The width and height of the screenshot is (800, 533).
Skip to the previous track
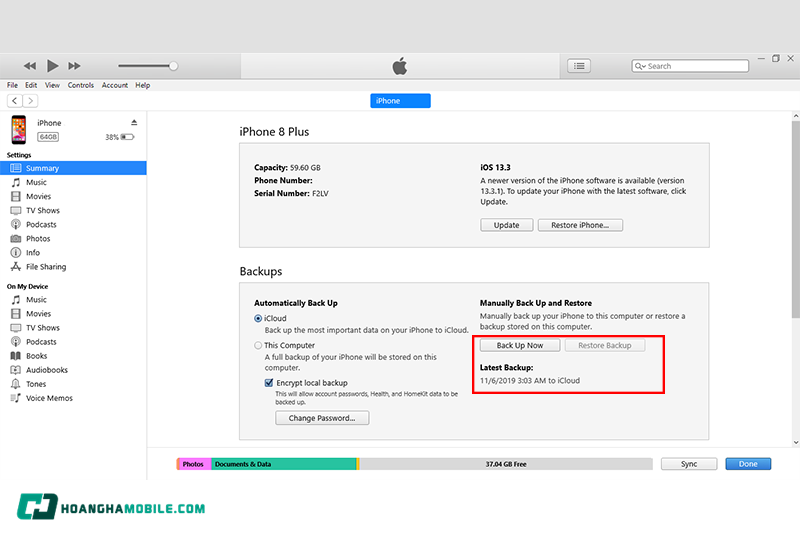[30, 66]
